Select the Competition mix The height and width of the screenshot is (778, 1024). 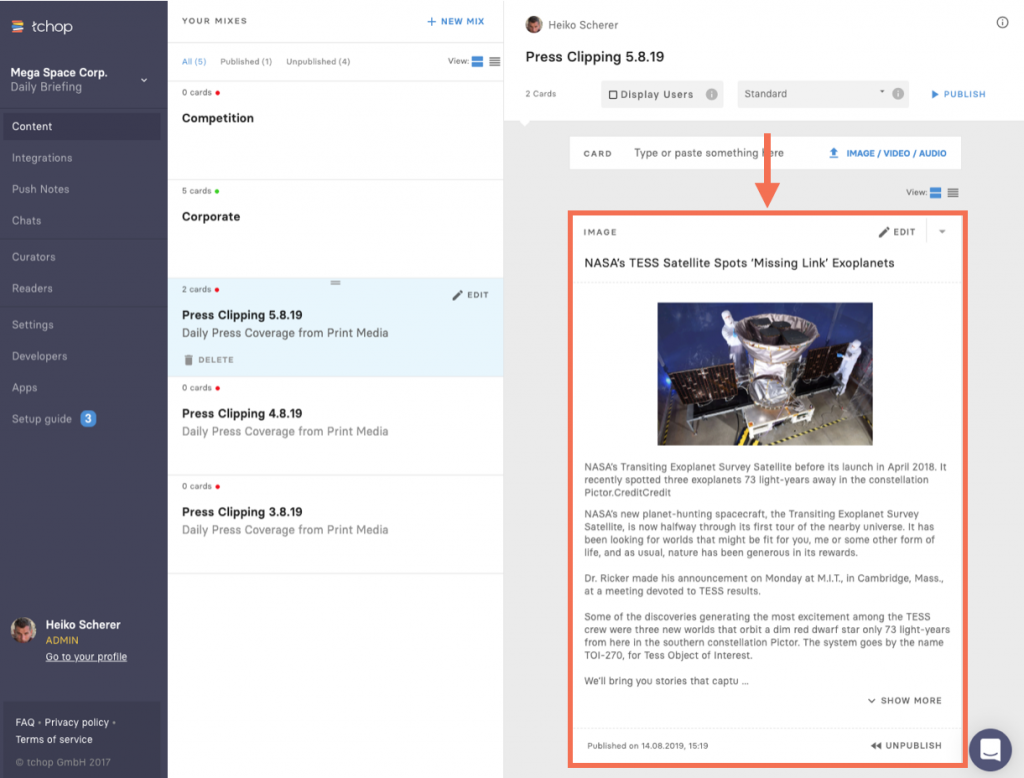point(336,131)
